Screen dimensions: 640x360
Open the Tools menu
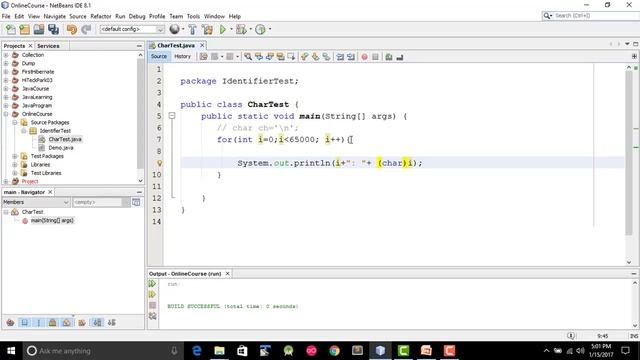pos(193,16)
